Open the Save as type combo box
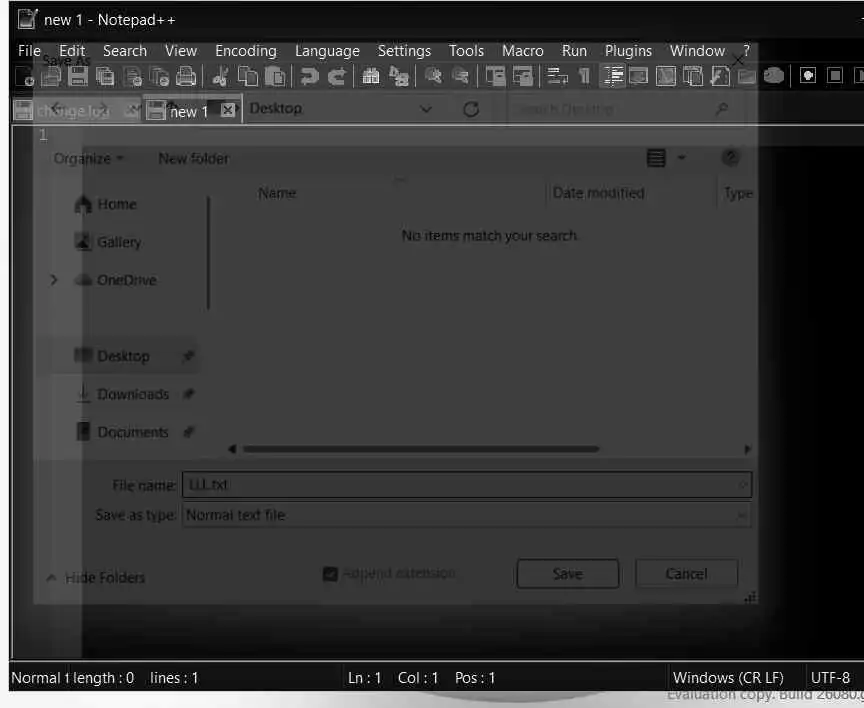Image resolution: width=864 pixels, height=708 pixels. [467, 515]
